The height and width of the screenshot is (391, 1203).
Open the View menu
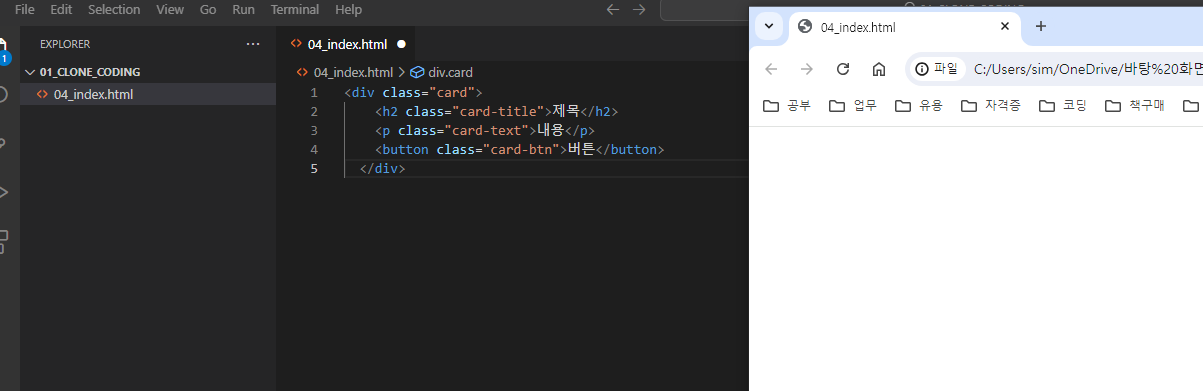click(170, 9)
